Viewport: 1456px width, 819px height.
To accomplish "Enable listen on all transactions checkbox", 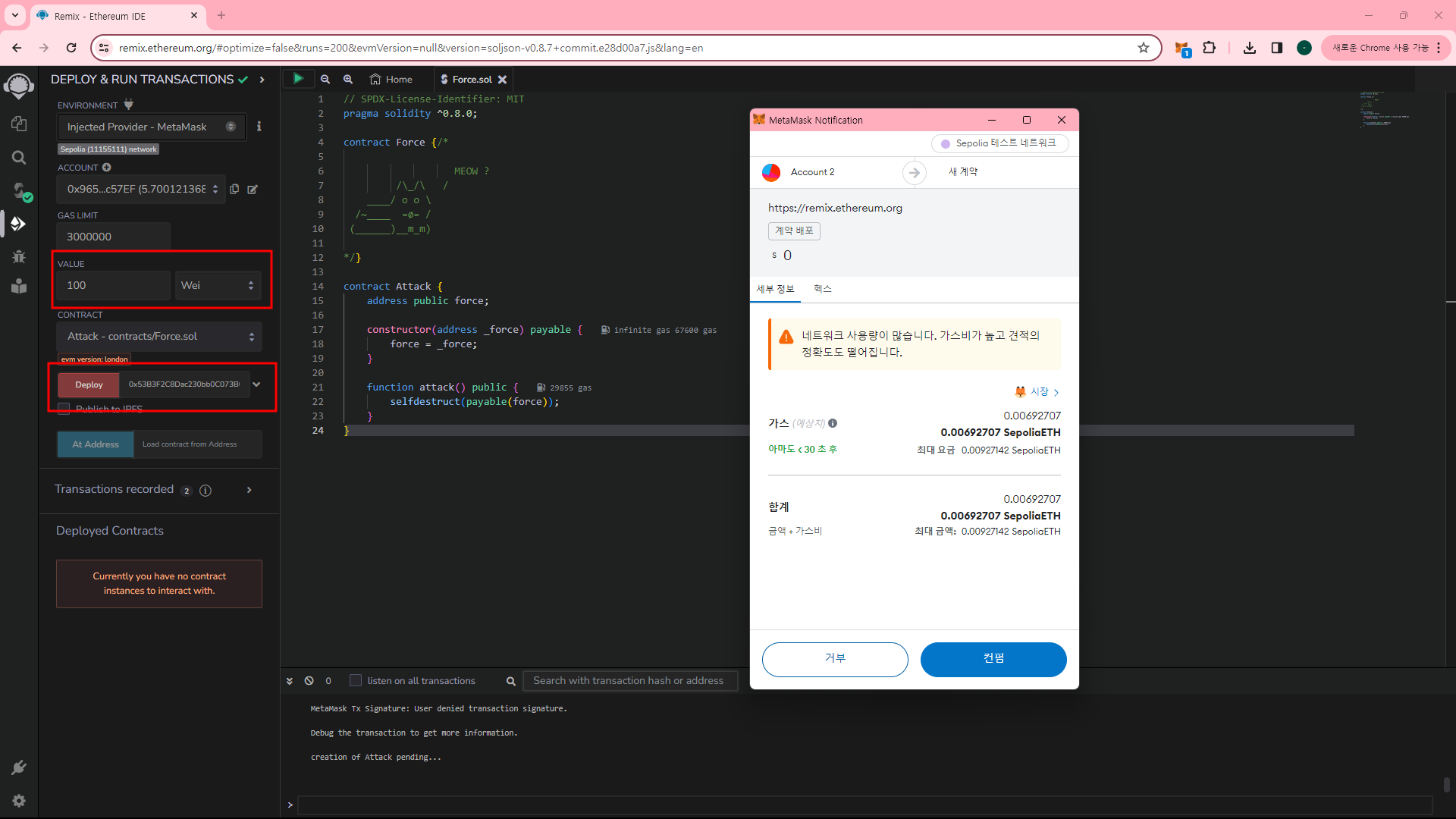I will click(355, 680).
